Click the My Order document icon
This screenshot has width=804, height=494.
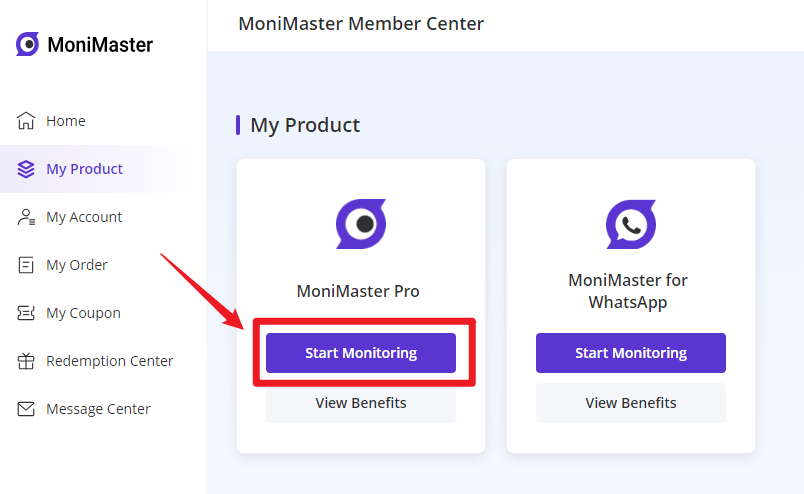coord(26,265)
